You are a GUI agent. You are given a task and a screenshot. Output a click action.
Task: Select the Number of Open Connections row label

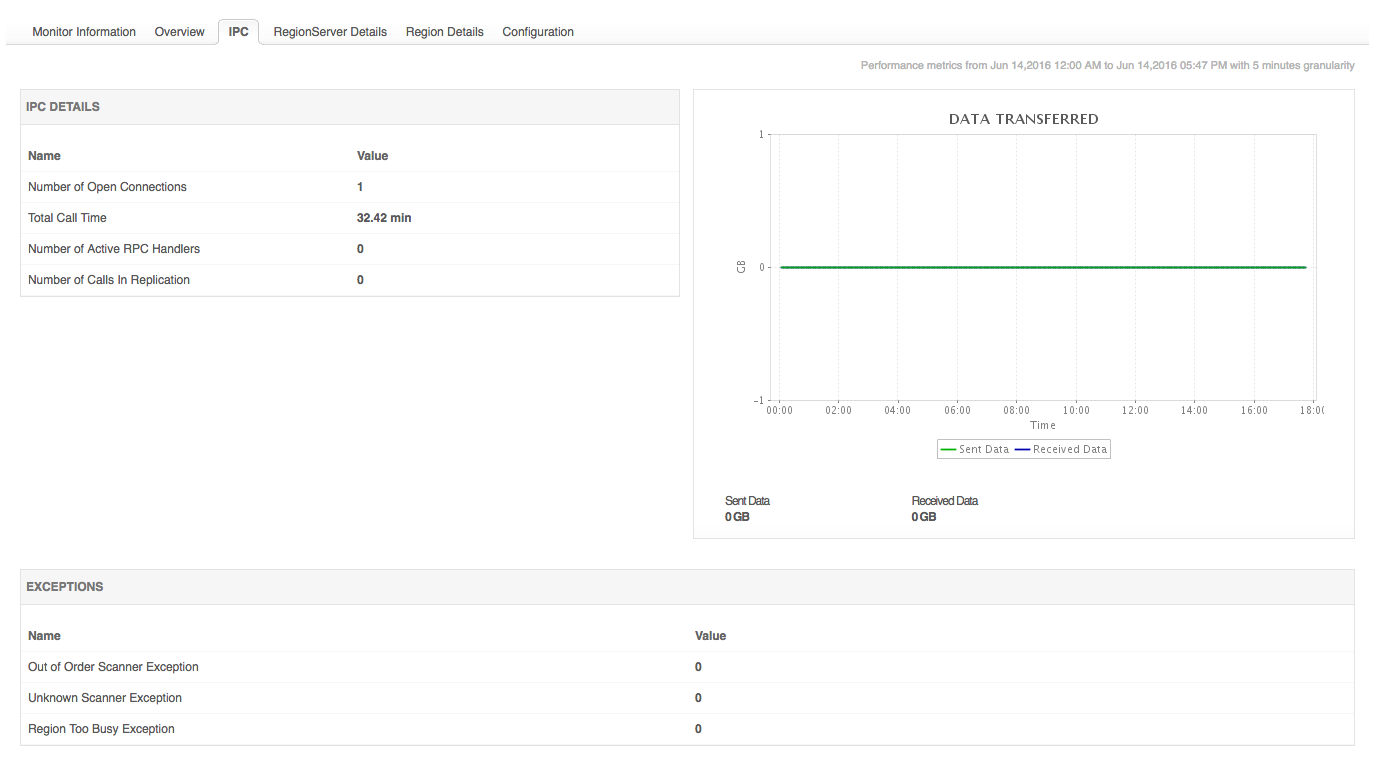click(x=107, y=187)
